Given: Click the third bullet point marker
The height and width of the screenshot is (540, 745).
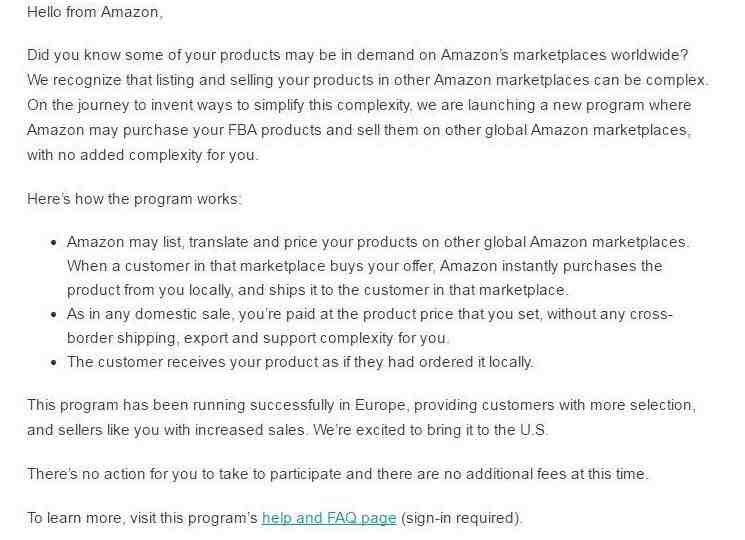Looking at the screenshot, I should click(53, 362).
